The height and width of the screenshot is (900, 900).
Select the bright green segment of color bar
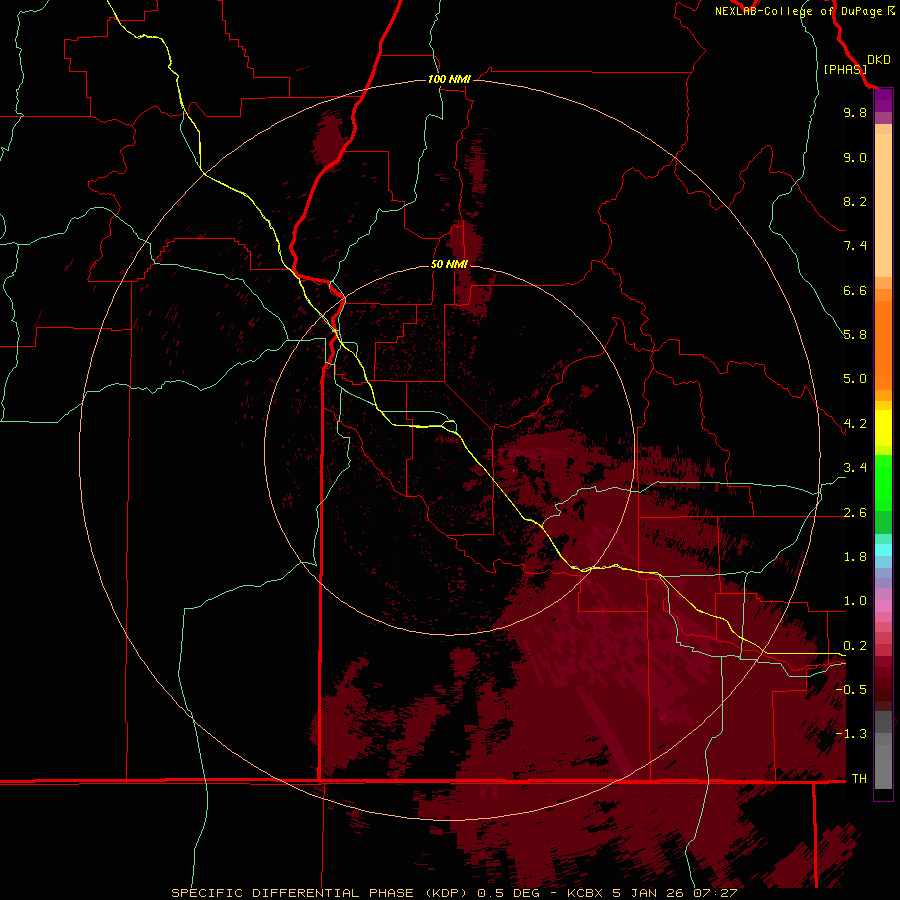883,482
